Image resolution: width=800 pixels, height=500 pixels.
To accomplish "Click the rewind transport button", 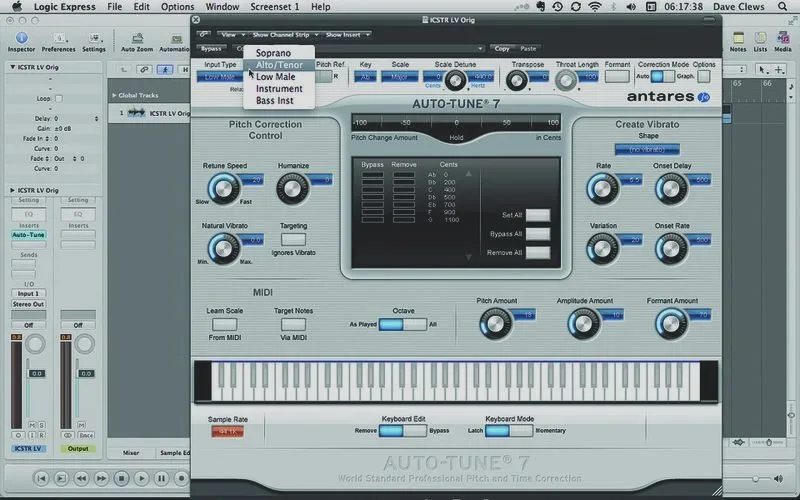I will [x=81, y=478].
